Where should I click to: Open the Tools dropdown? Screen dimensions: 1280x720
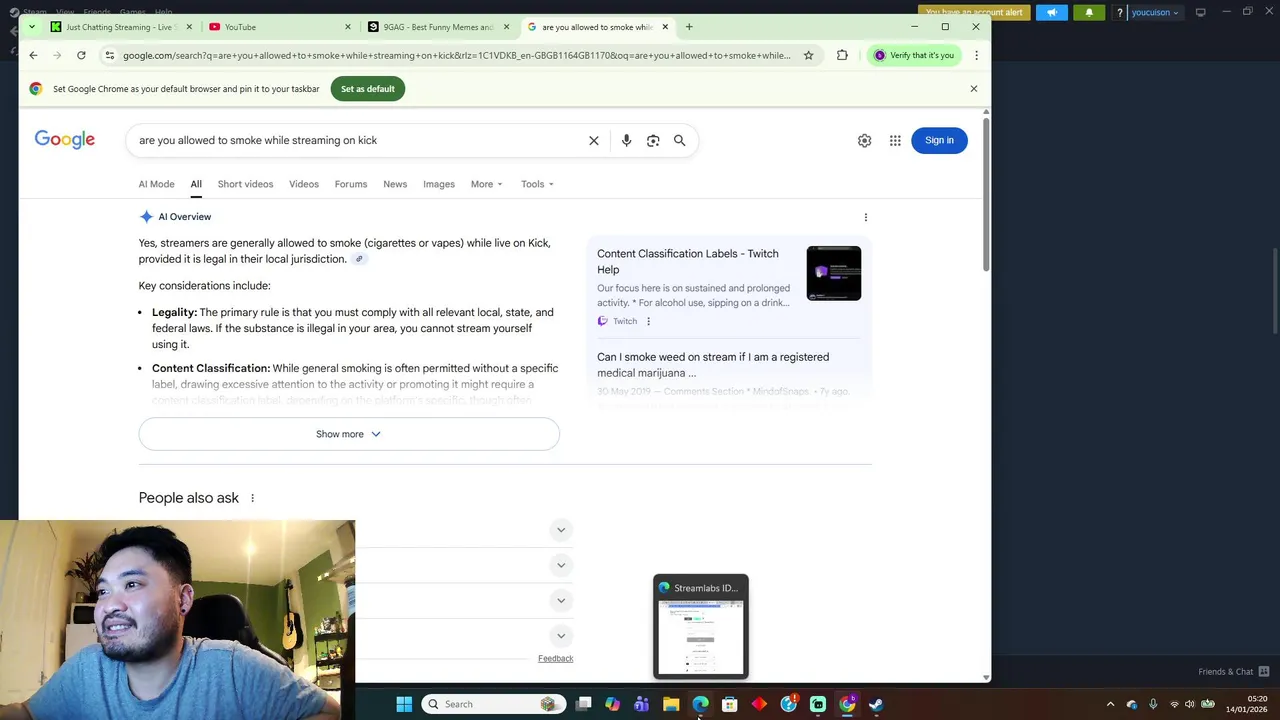click(537, 184)
